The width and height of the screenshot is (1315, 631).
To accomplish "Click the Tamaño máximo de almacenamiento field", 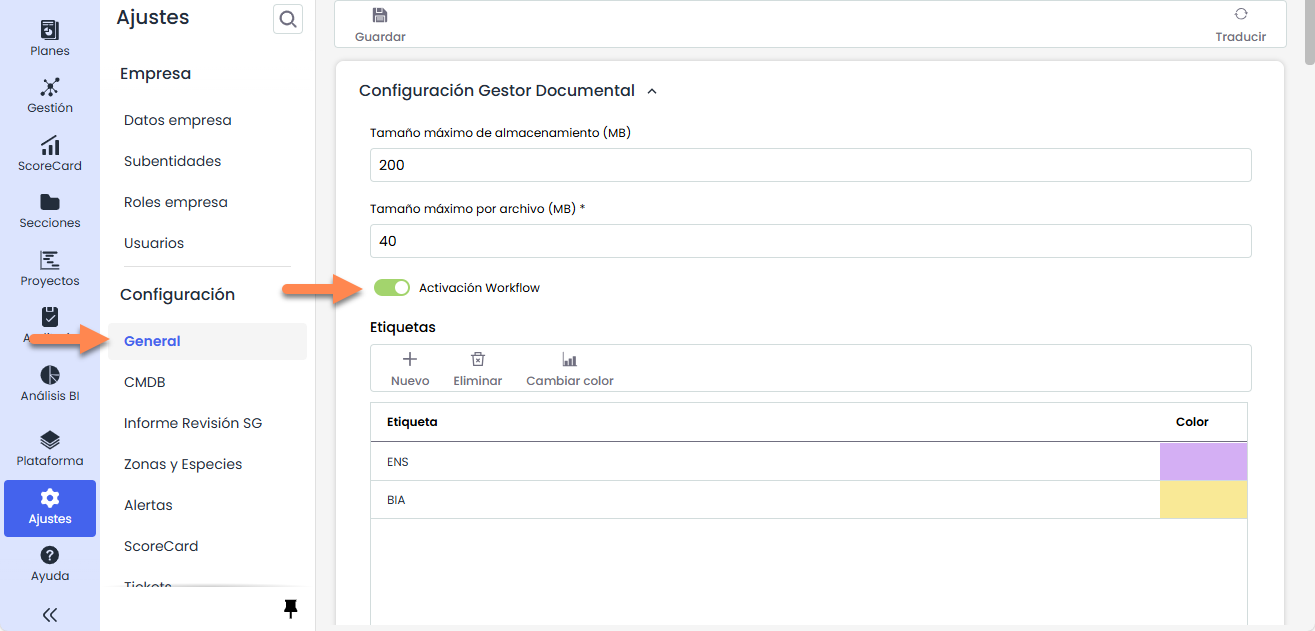I will click(810, 165).
